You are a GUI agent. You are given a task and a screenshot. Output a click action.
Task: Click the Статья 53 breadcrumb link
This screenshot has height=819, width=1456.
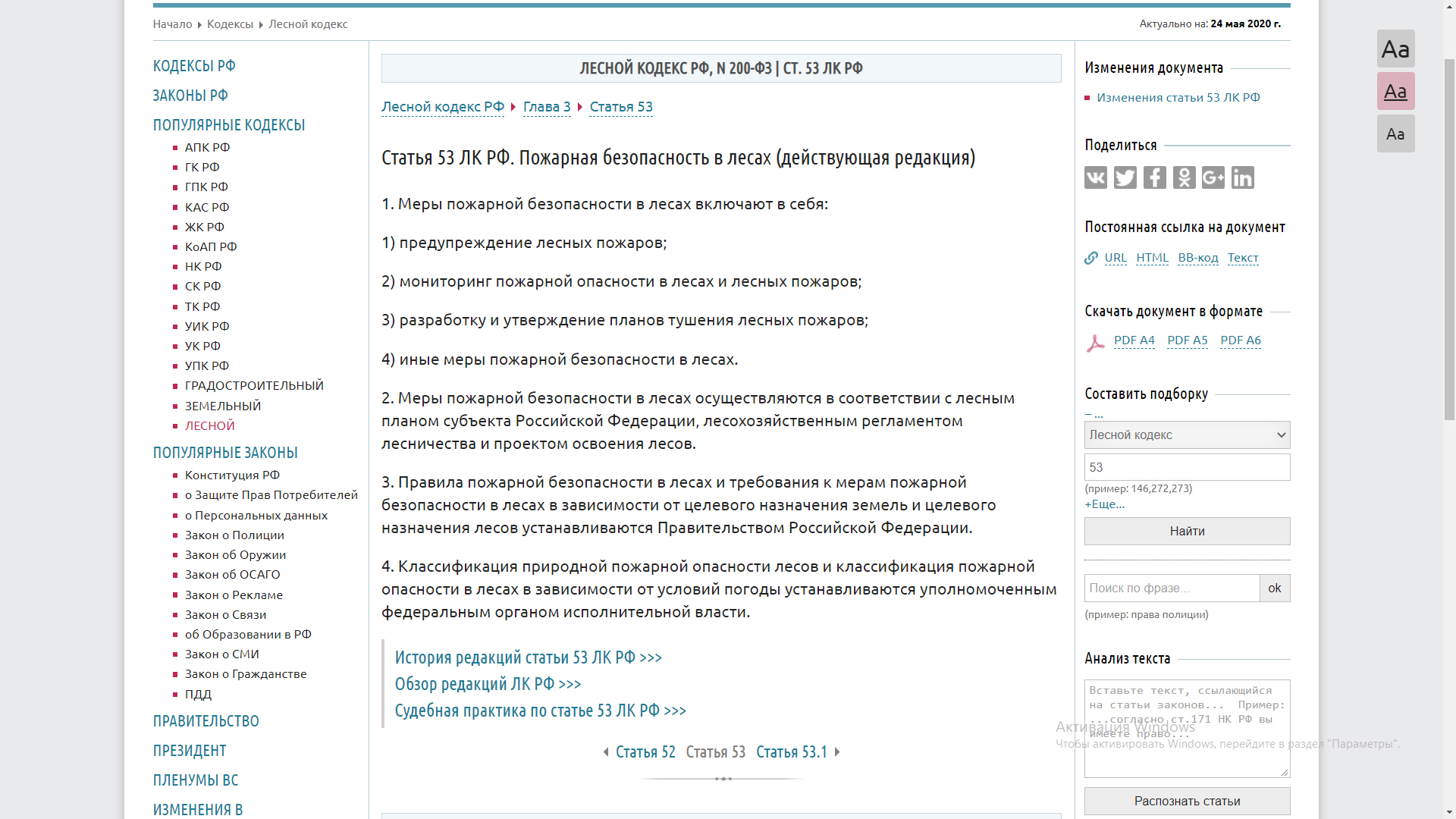[621, 107]
